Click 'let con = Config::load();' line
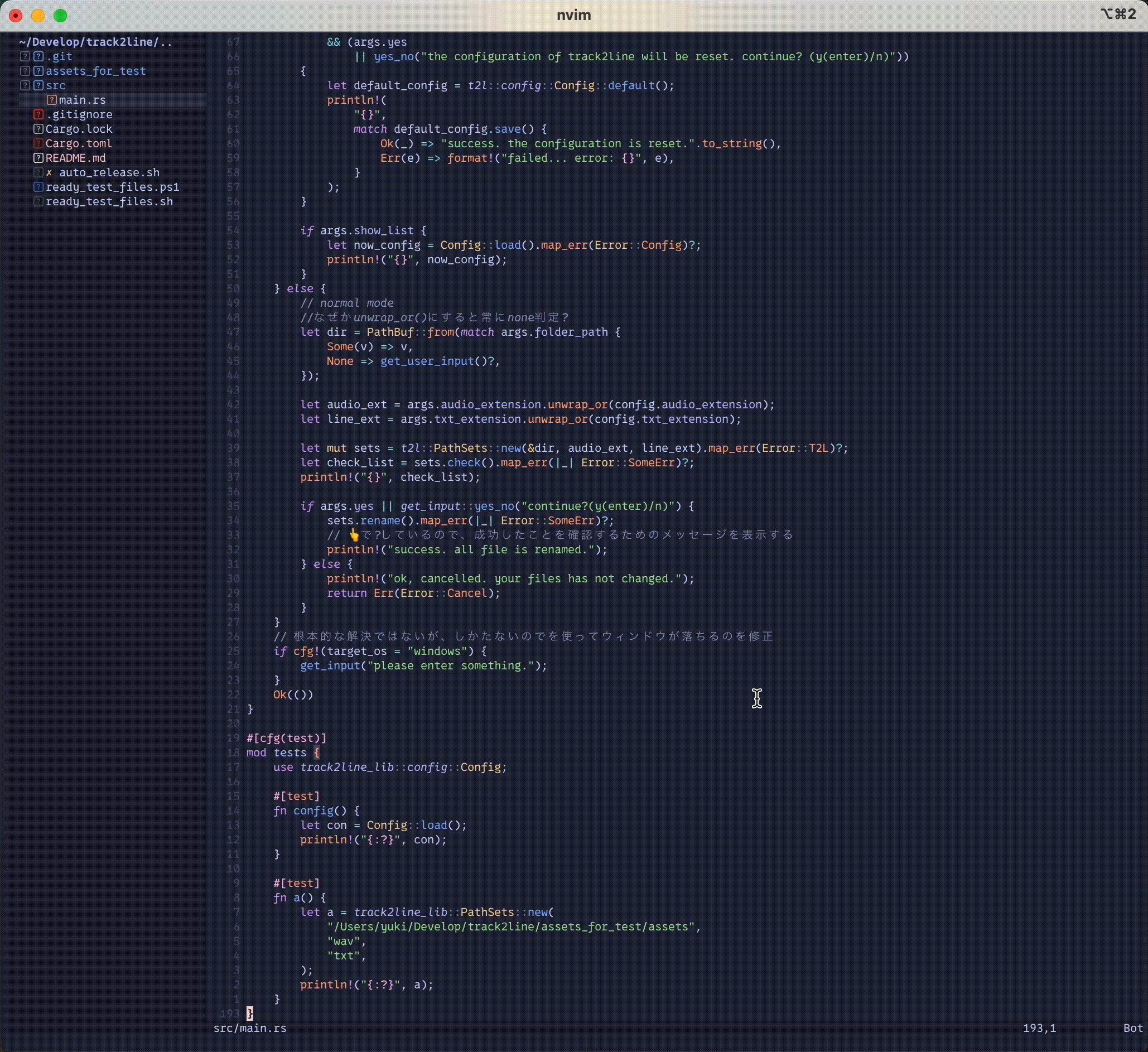Viewport: 1148px width, 1052px height. tap(384, 826)
